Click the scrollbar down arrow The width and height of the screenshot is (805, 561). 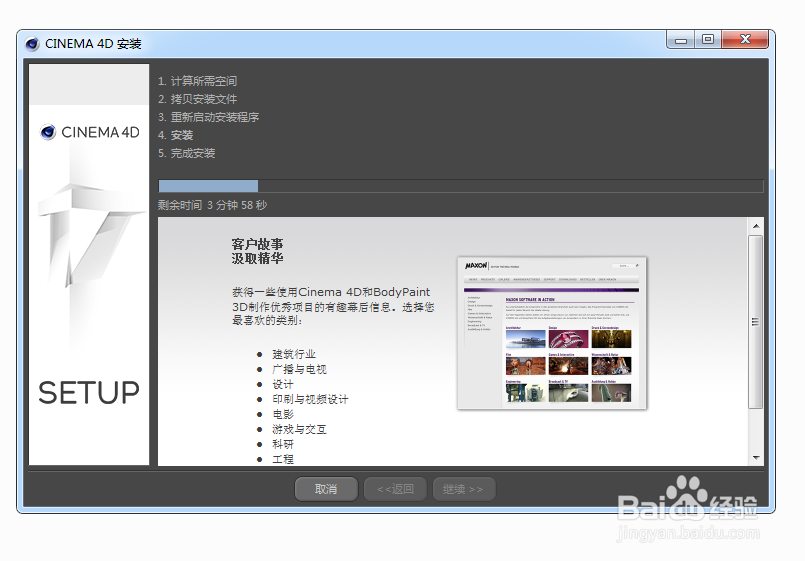tap(756, 457)
